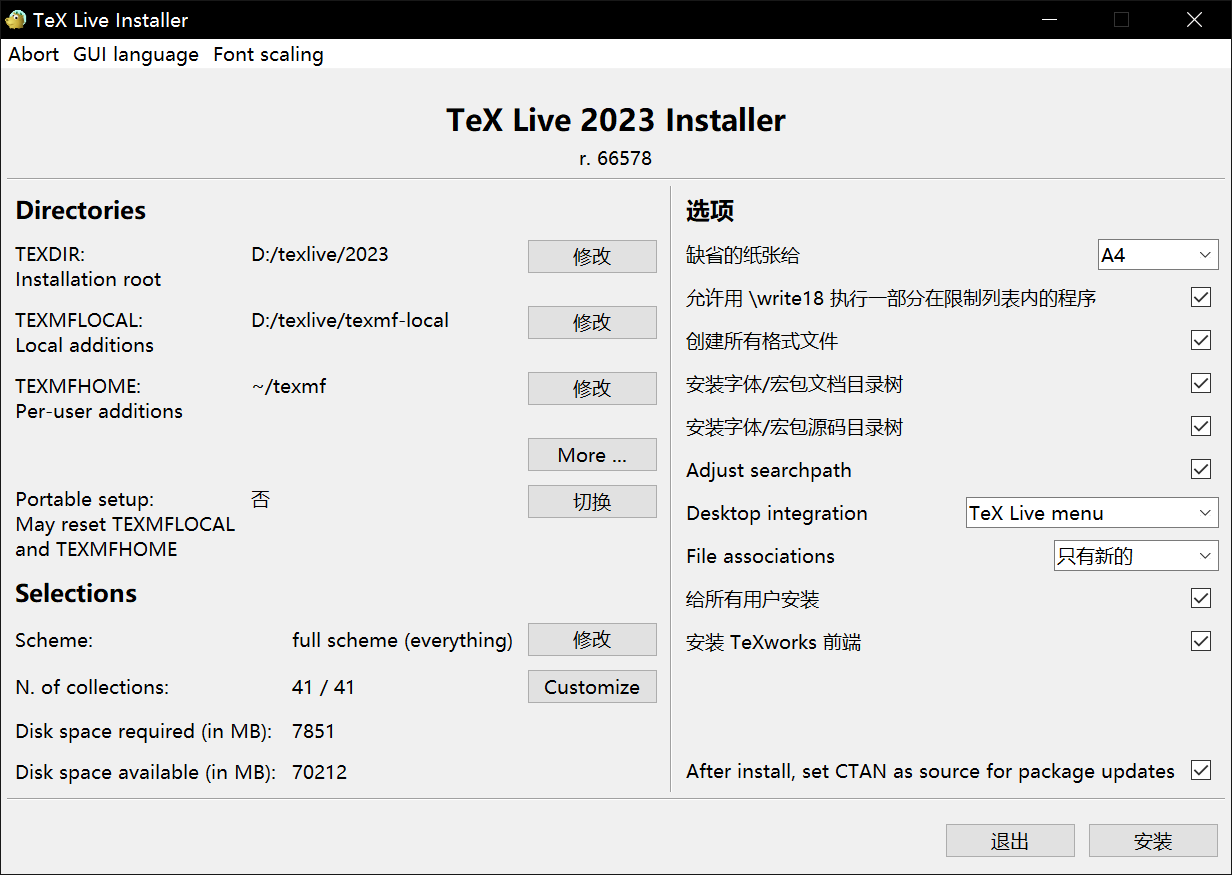Open the Font scaling menu
1232x875 pixels.
pos(268,54)
